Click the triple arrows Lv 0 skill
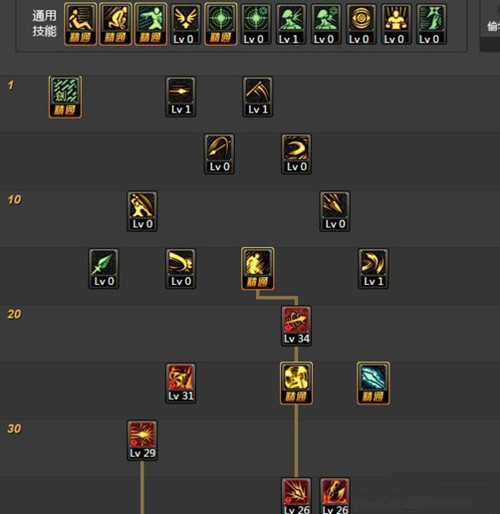 point(335,211)
